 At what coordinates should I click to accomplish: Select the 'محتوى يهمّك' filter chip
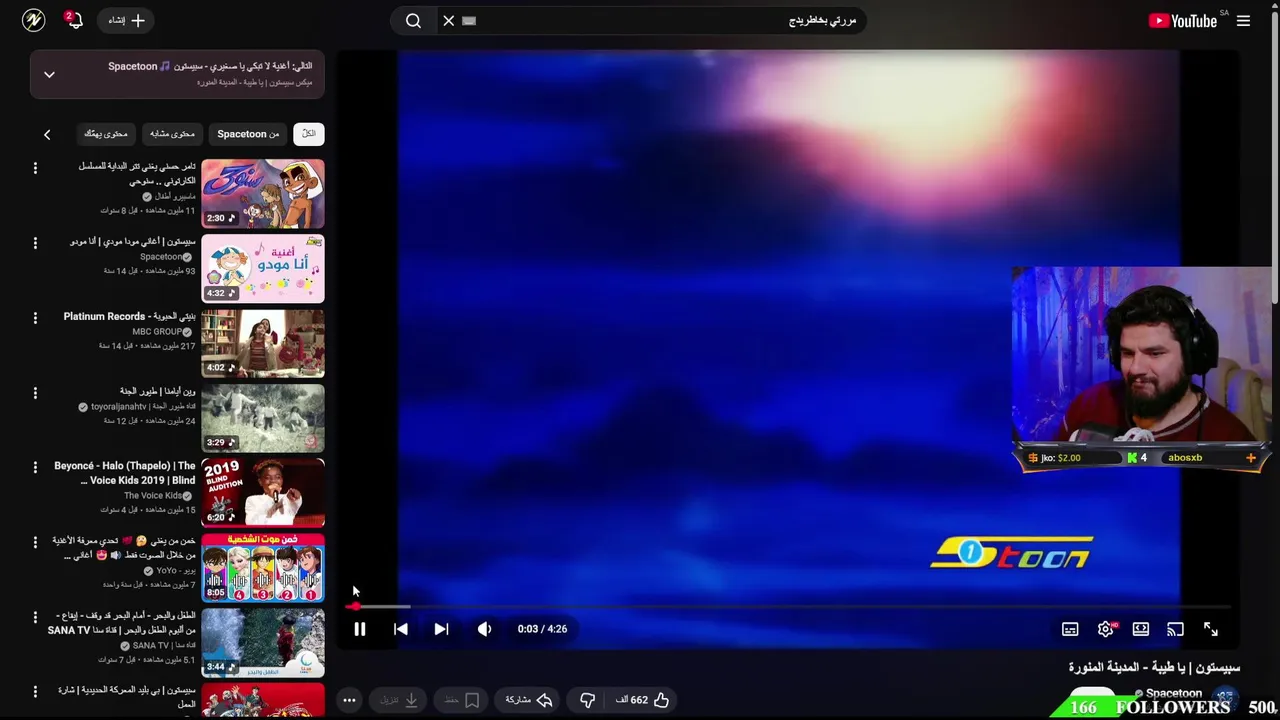(x=106, y=134)
